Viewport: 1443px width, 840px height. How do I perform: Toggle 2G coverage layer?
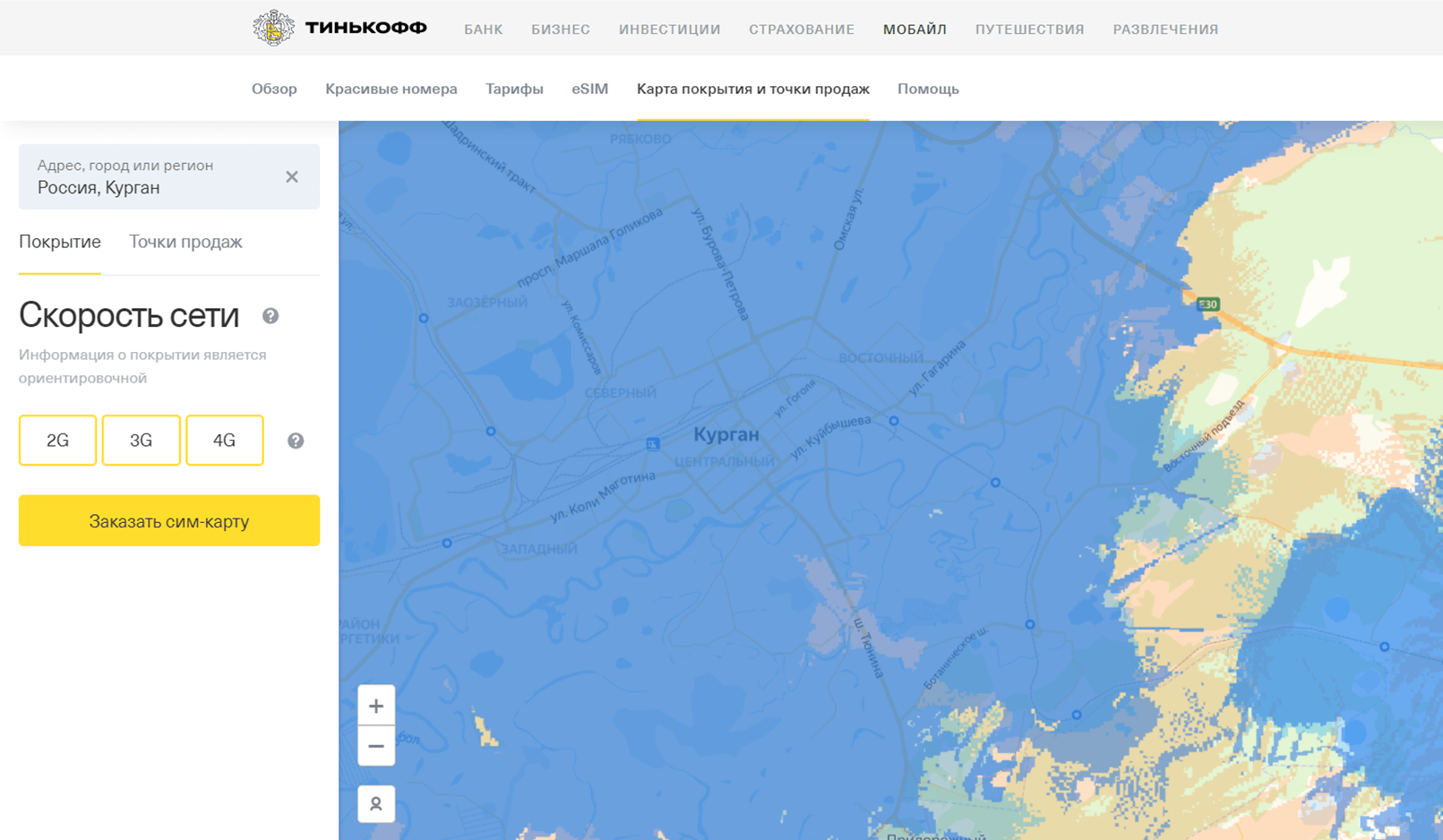click(57, 440)
